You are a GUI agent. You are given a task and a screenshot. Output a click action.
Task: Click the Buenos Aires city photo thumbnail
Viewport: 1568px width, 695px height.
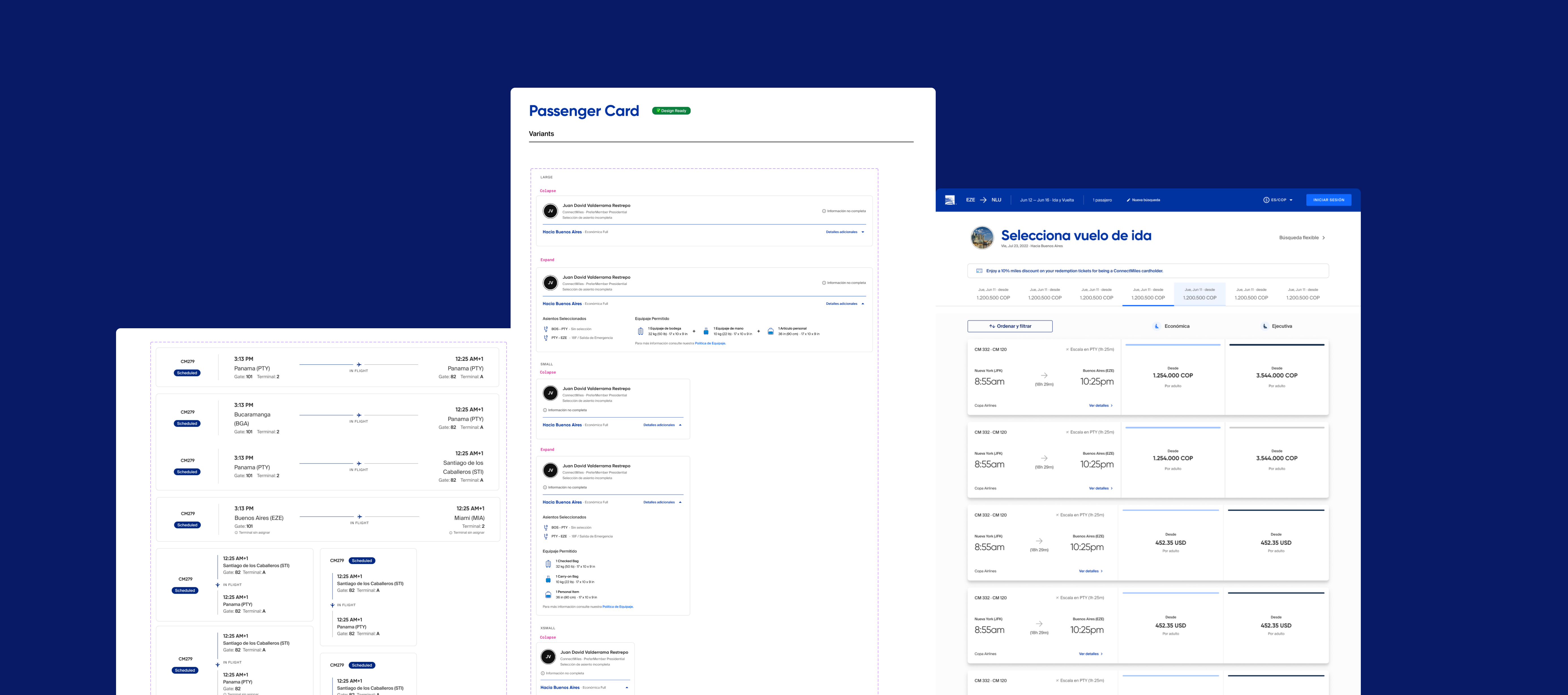pos(982,238)
